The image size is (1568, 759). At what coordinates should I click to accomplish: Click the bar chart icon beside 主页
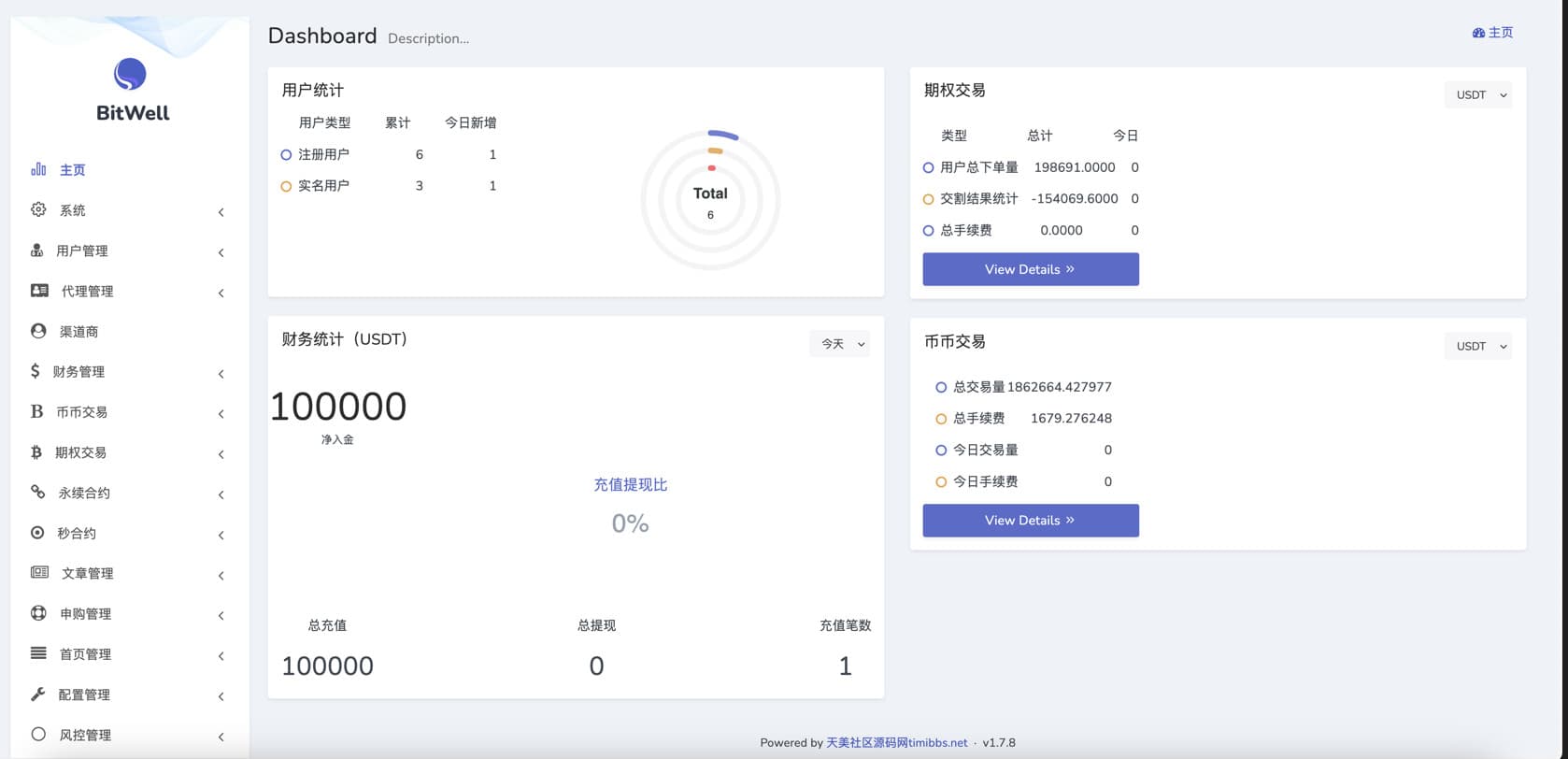point(38,169)
